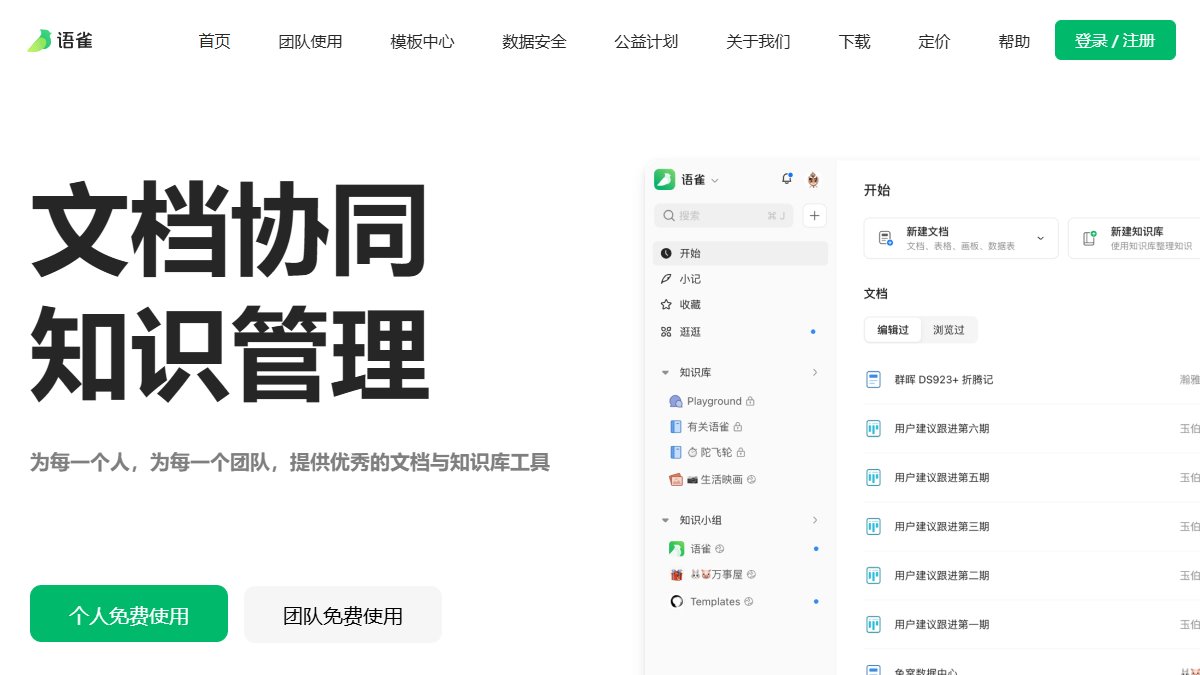
Task: Select the 开始 clock icon in sidebar
Action: 666,253
